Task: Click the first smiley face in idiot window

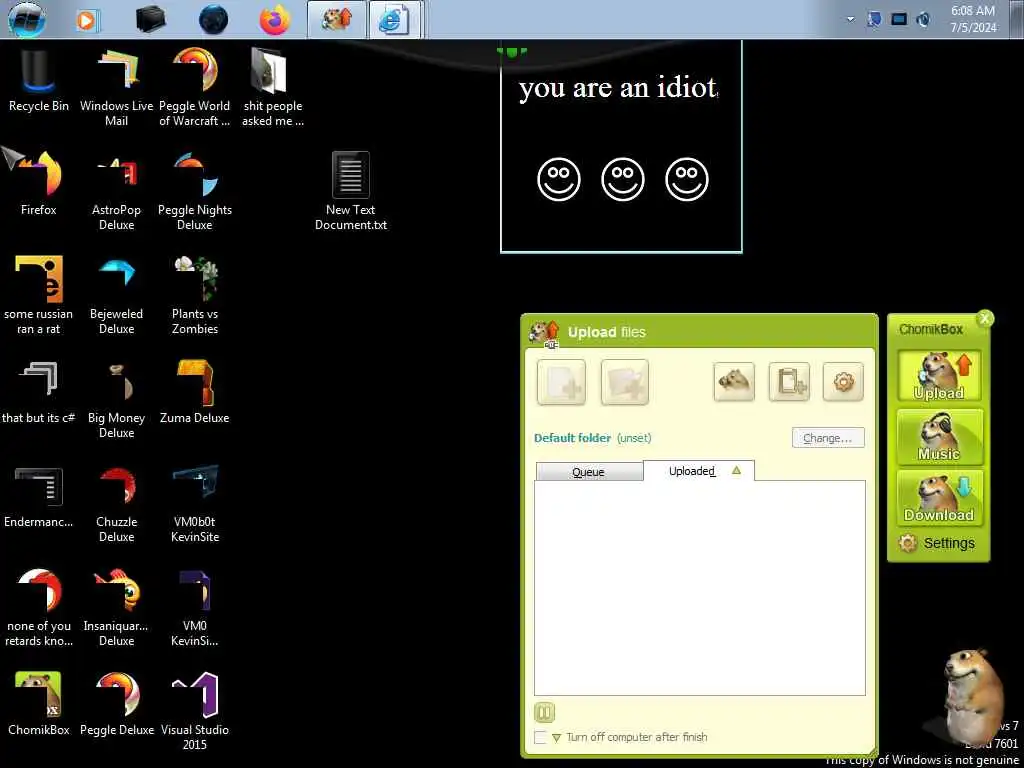Action: point(559,179)
